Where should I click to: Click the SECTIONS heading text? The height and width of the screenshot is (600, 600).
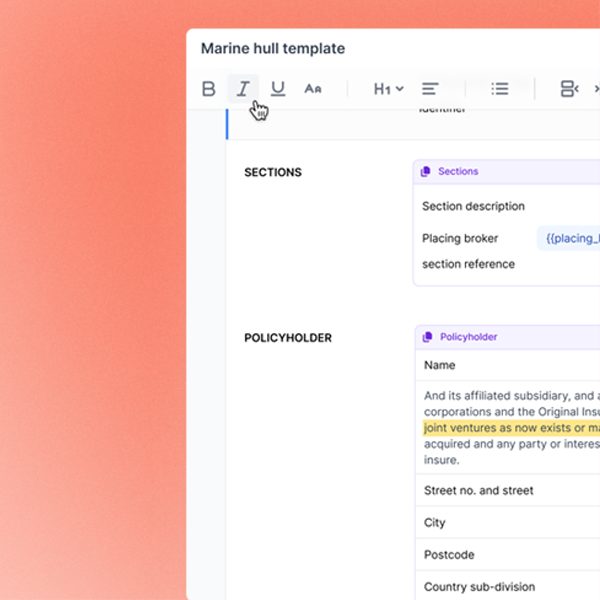coord(273,172)
